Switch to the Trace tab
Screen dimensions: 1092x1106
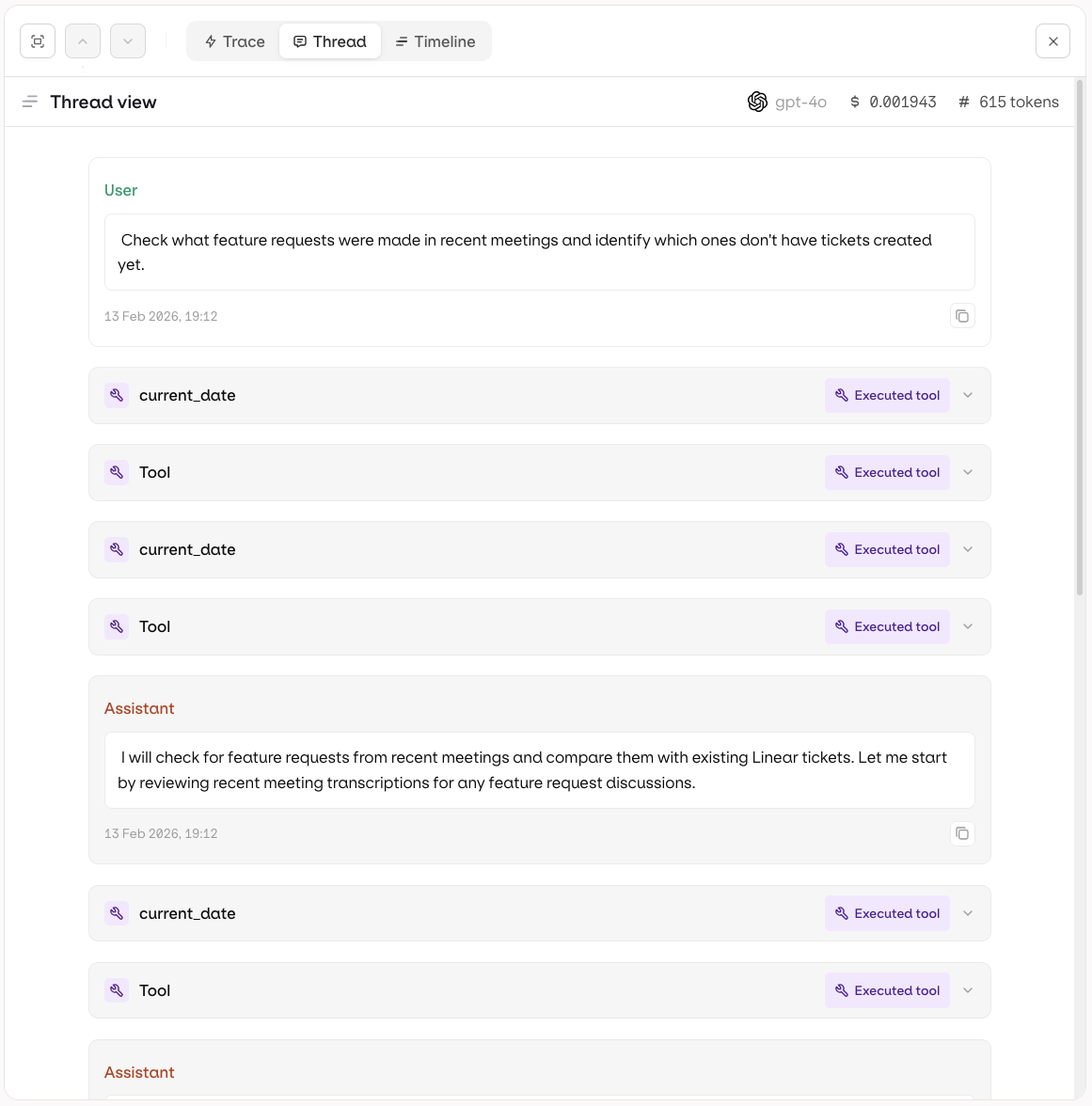tap(234, 41)
